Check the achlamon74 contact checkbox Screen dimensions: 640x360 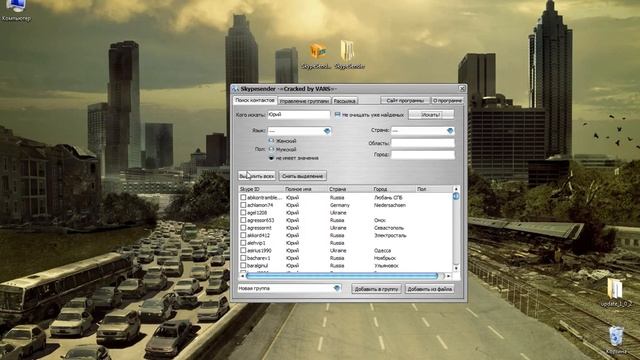pos(243,205)
